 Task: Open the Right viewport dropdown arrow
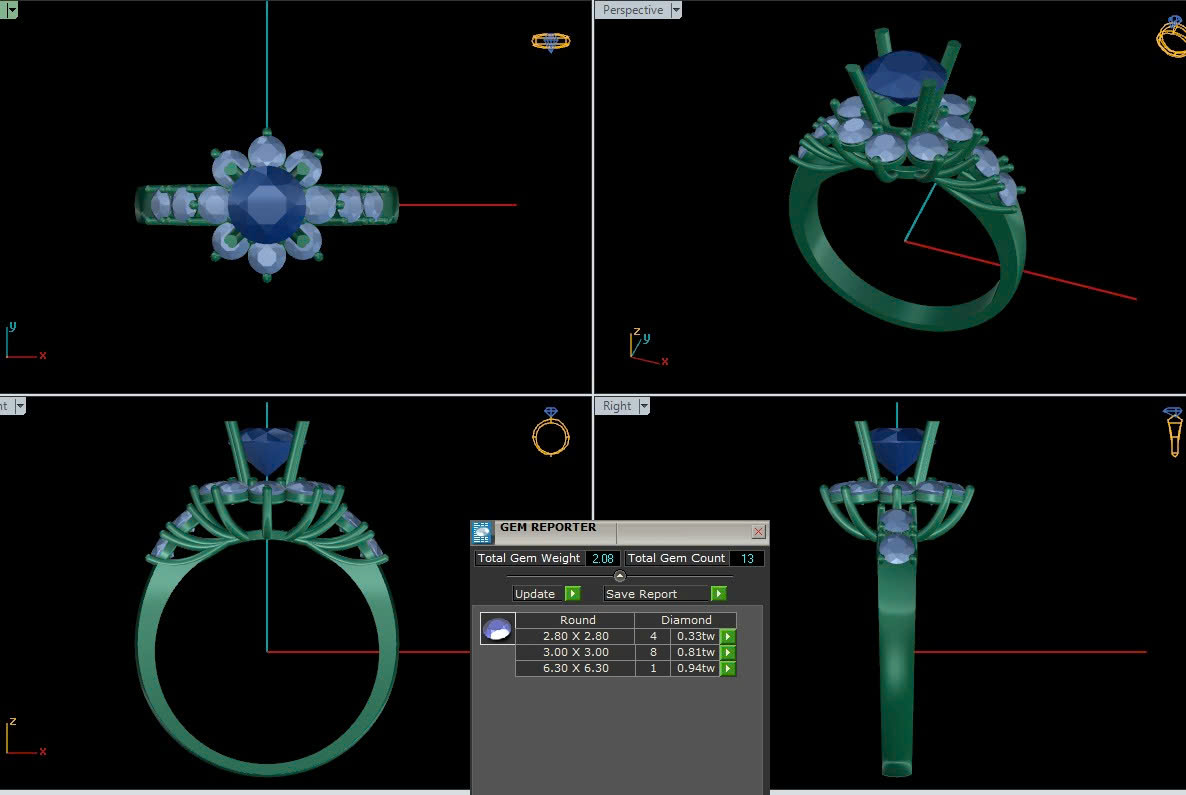[644, 406]
